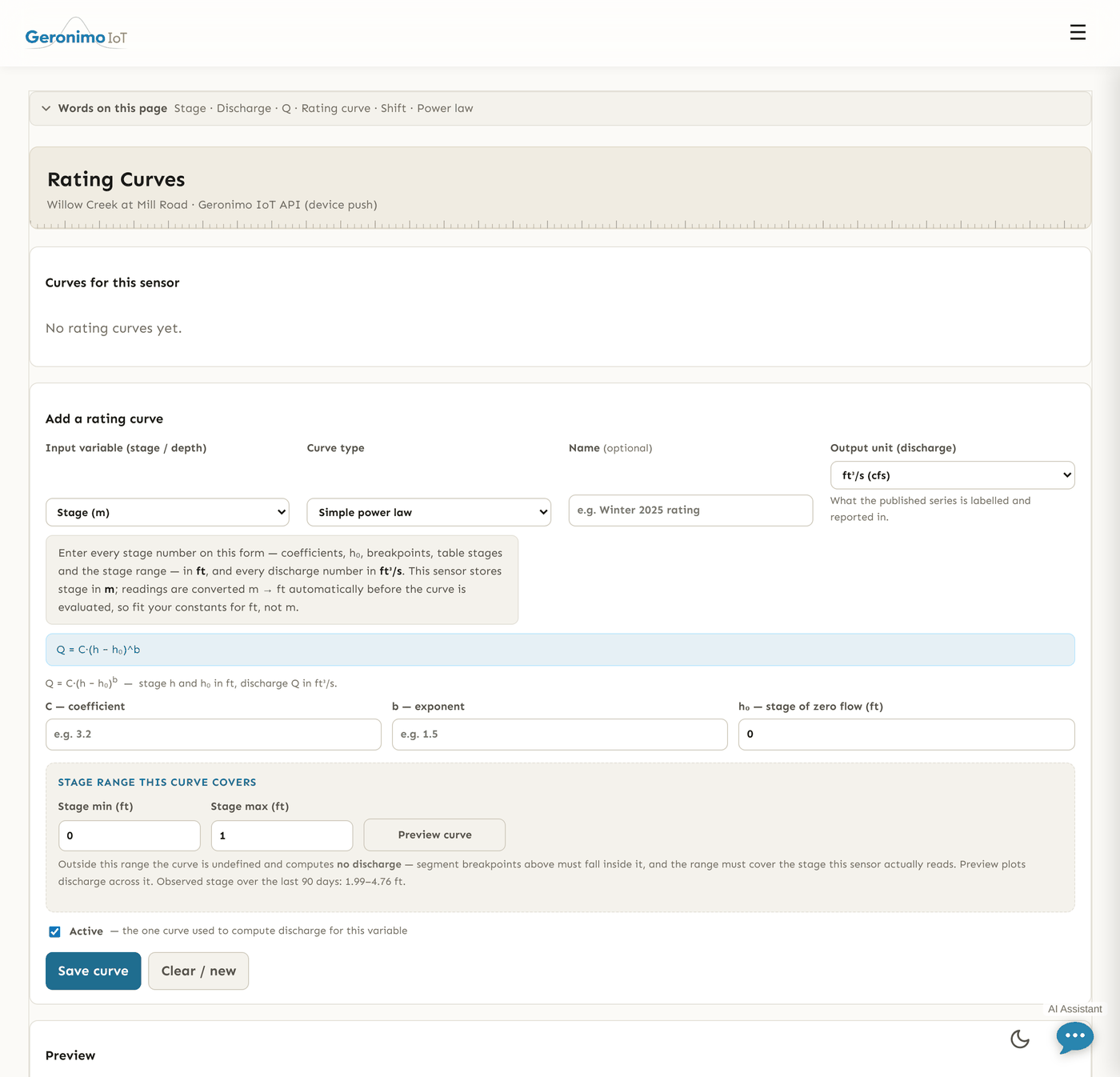Screen dimensions: 1120x1077
Task: Open the hamburger menu icon
Action: pos(1078,32)
